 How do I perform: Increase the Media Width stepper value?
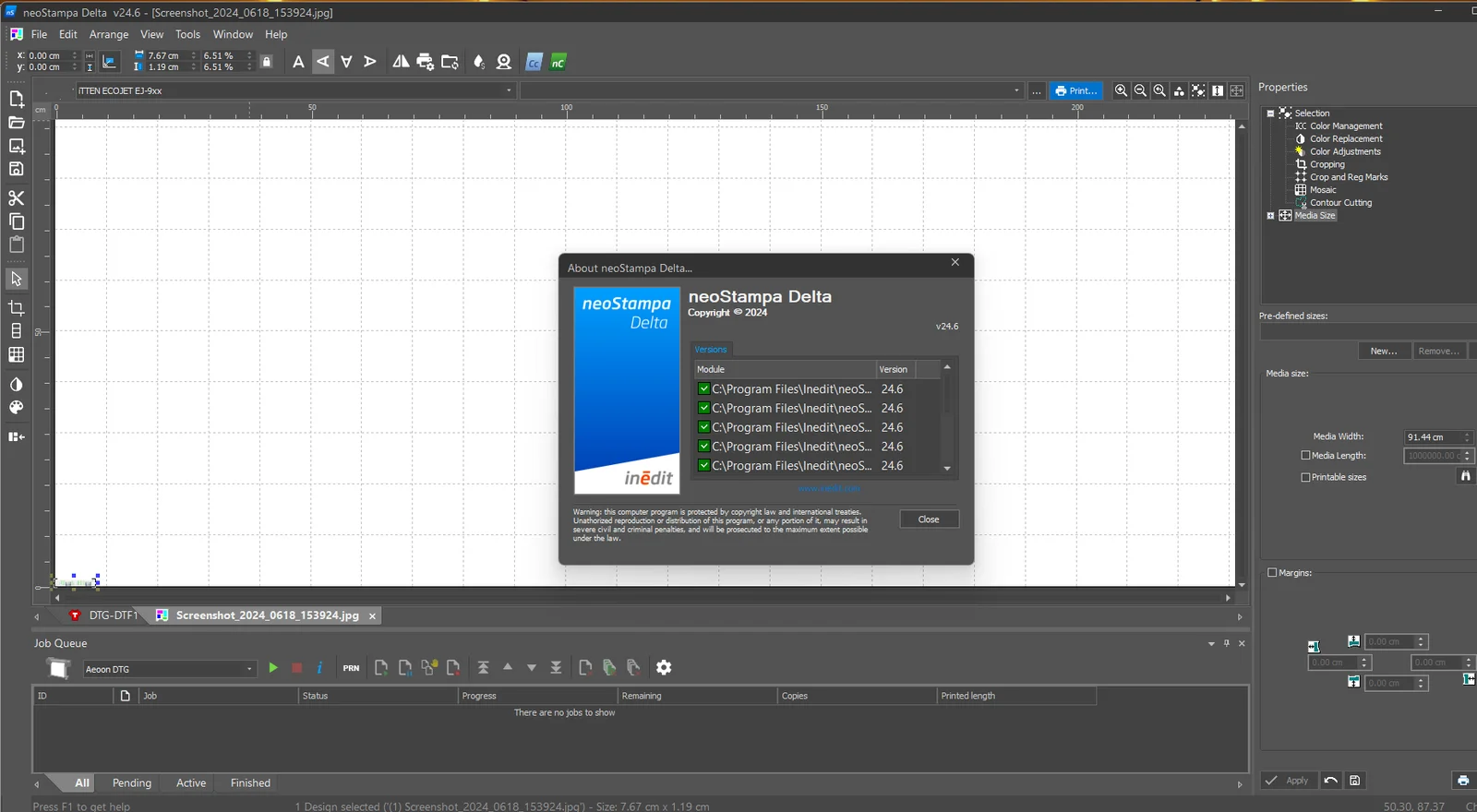[1467, 434]
